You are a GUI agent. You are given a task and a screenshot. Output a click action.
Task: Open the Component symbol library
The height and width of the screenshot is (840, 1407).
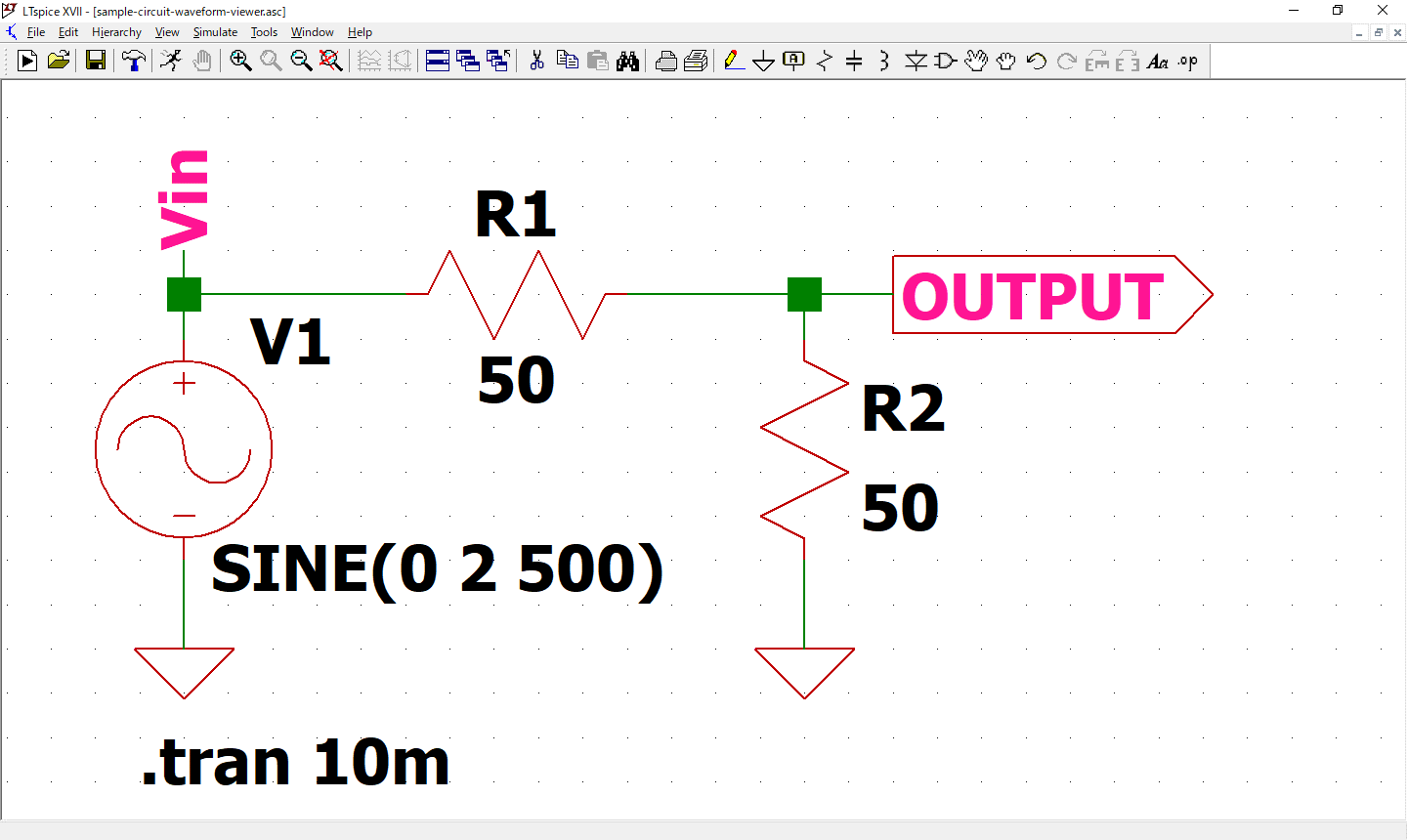[x=945, y=61]
